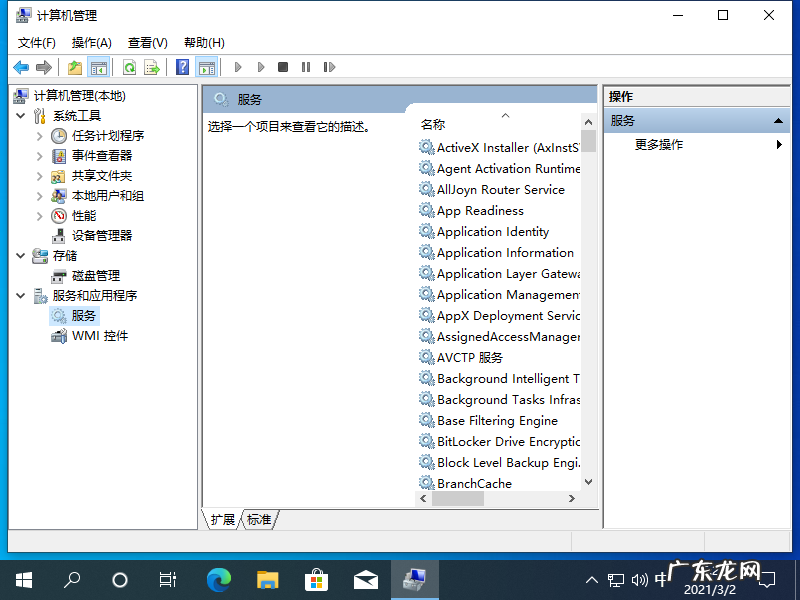This screenshot has width=800, height=600.
Task: Start the service using the play icon
Action: click(238, 67)
